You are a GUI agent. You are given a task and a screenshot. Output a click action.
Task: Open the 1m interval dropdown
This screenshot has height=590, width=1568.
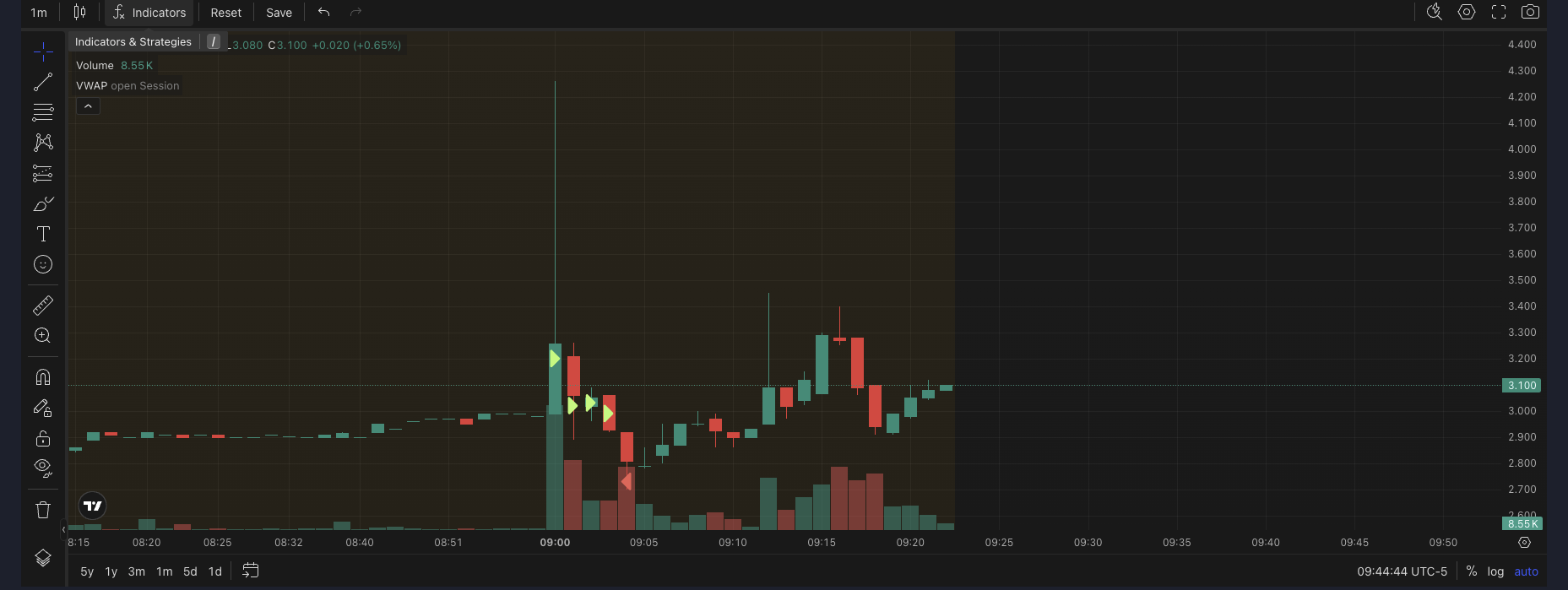[x=39, y=13]
